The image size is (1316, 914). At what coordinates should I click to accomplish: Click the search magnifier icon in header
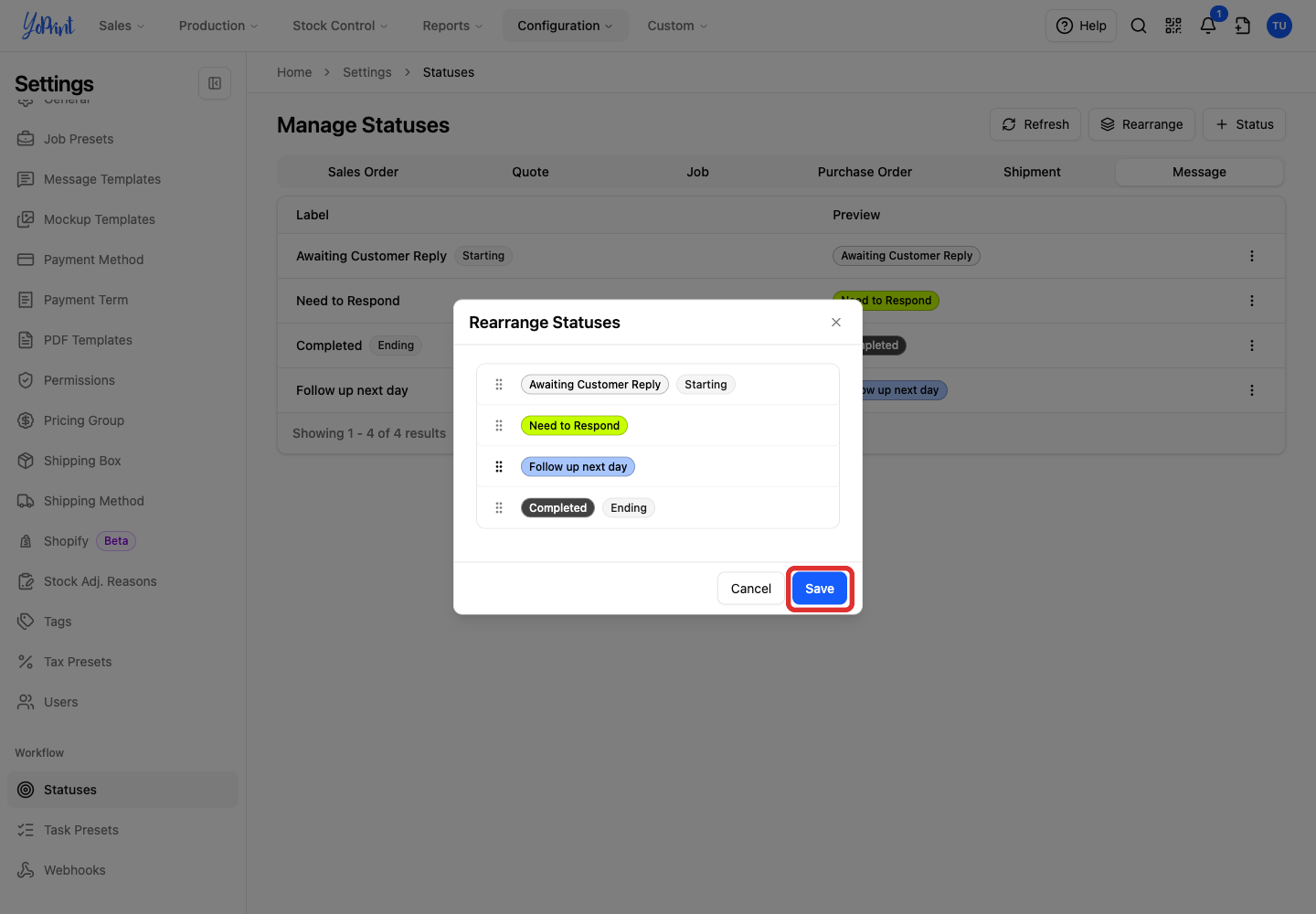point(1139,26)
